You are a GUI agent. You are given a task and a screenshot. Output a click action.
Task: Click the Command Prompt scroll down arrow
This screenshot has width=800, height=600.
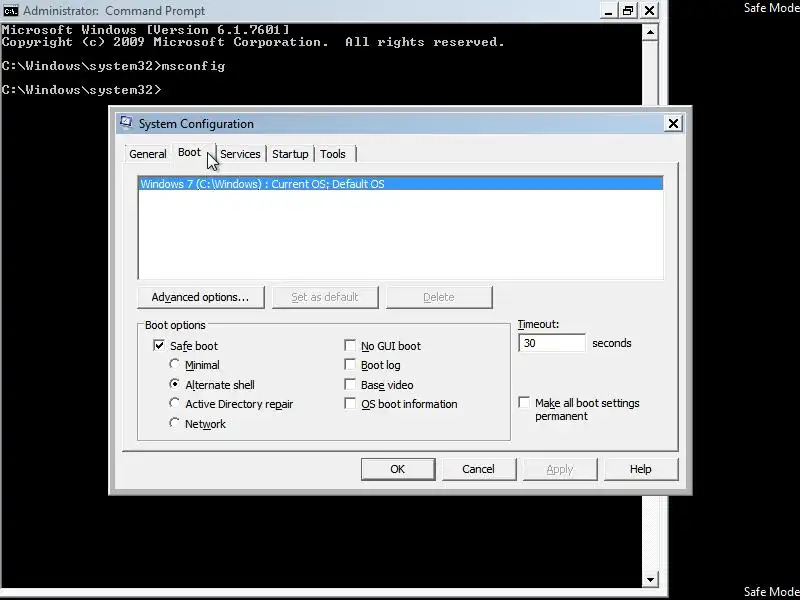[650, 579]
